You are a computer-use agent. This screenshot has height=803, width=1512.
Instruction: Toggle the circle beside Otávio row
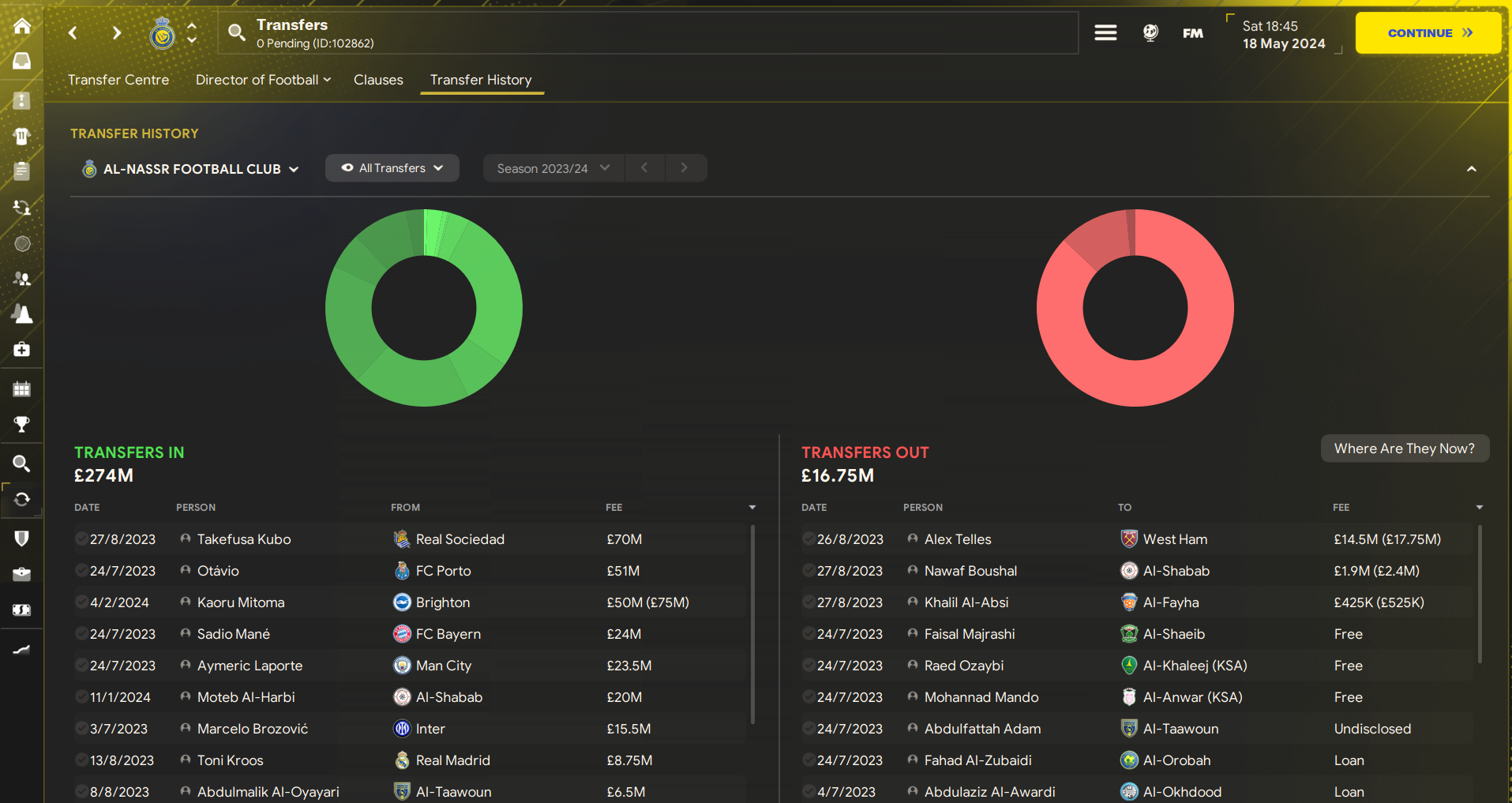pyautogui.click(x=81, y=571)
